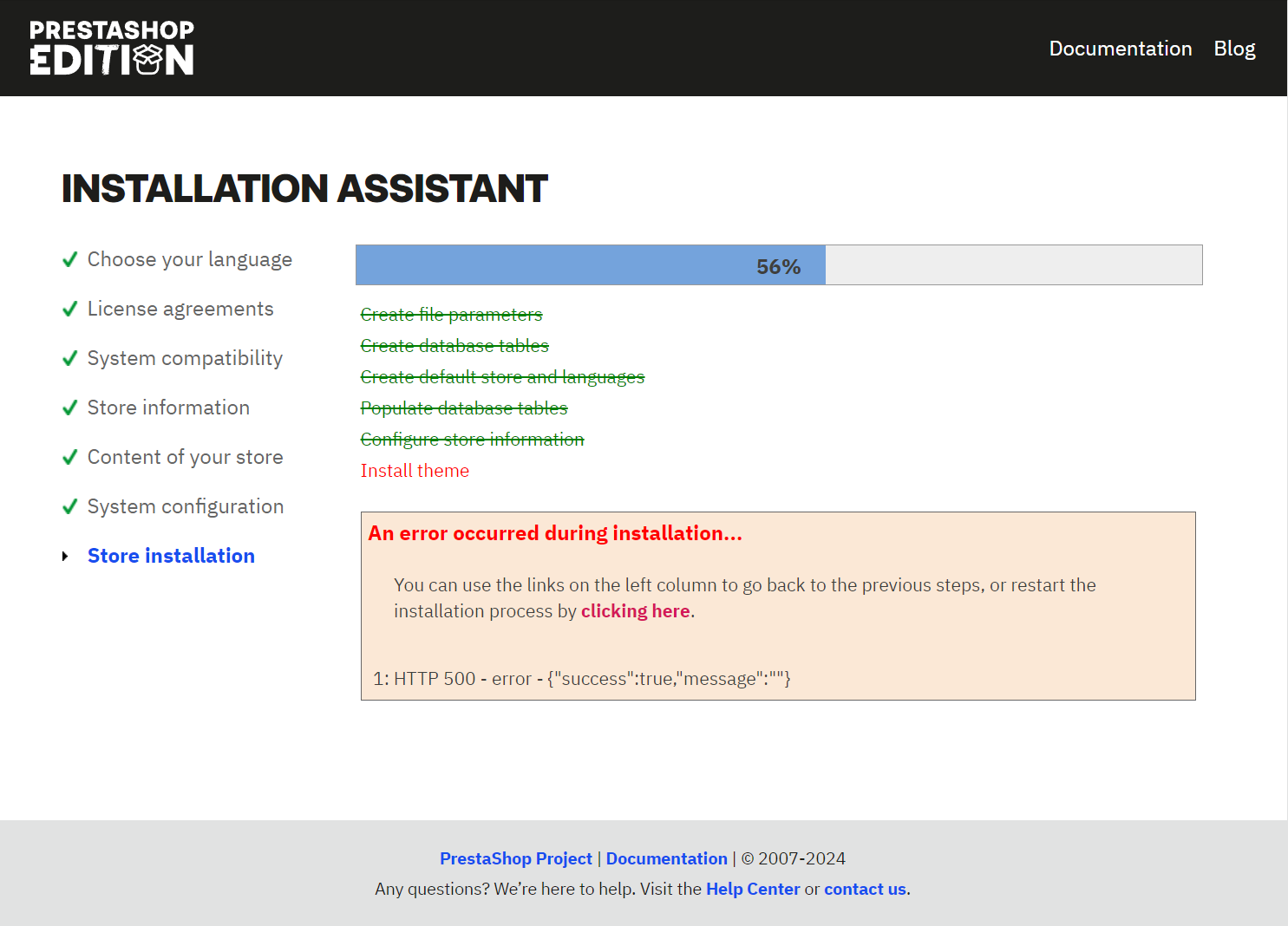Click the HTTP 500 error message line
1288x926 pixels.
click(582, 678)
